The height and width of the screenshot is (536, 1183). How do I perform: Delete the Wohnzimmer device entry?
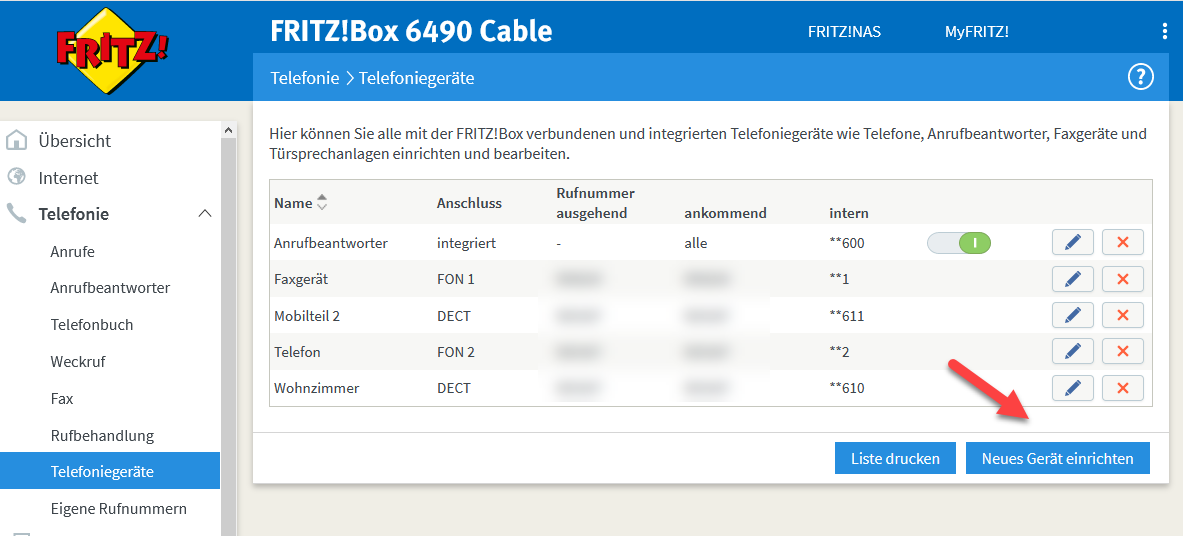pos(1122,388)
